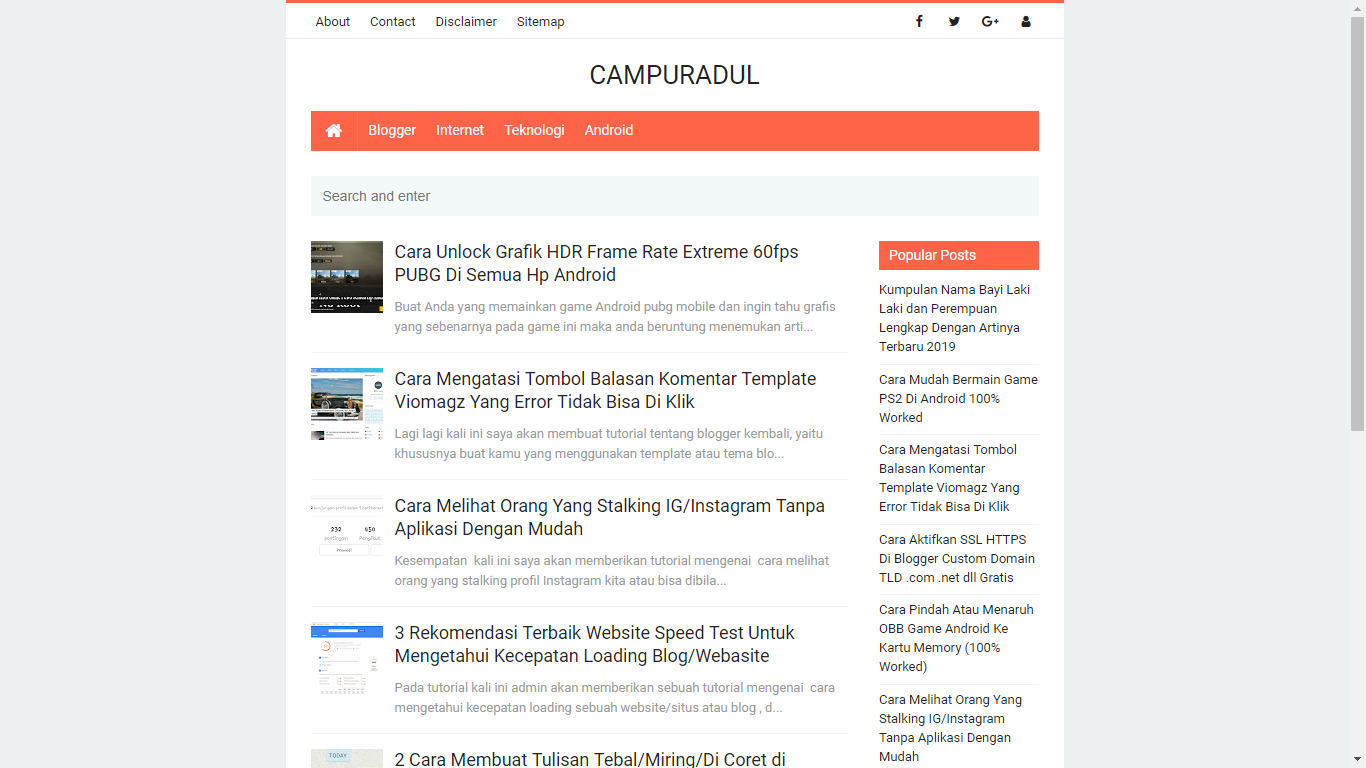Select the Android category
Viewport: 1366px width, 768px height.
pos(609,131)
